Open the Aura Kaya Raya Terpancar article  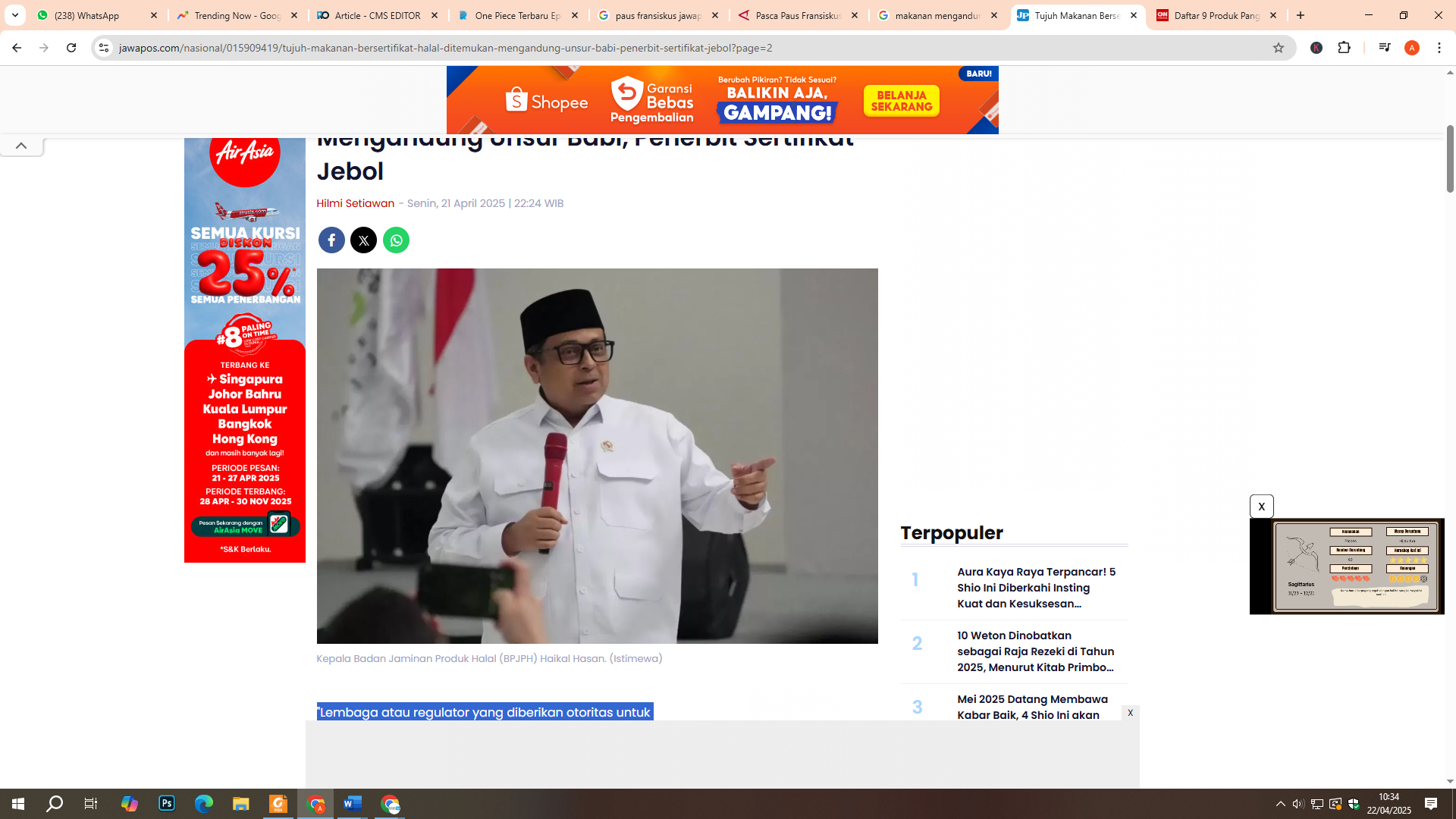point(1034,588)
